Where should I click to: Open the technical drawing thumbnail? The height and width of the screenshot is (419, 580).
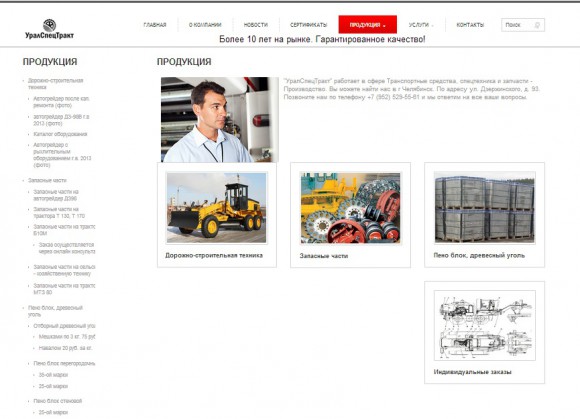(x=485, y=325)
